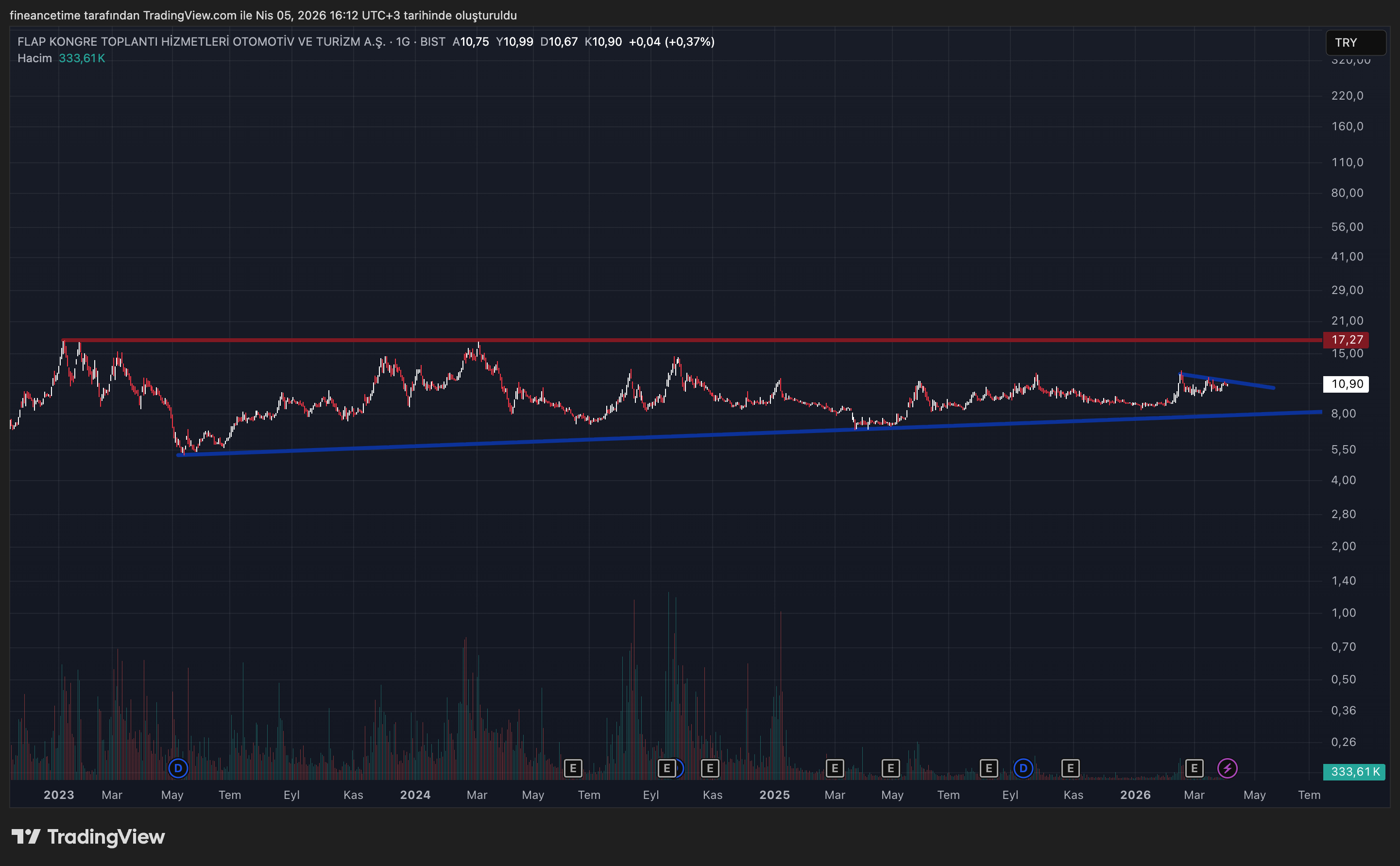The height and width of the screenshot is (866, 1400).
Task: Open the TRY currency selector
Action: tap(1355, 43)
